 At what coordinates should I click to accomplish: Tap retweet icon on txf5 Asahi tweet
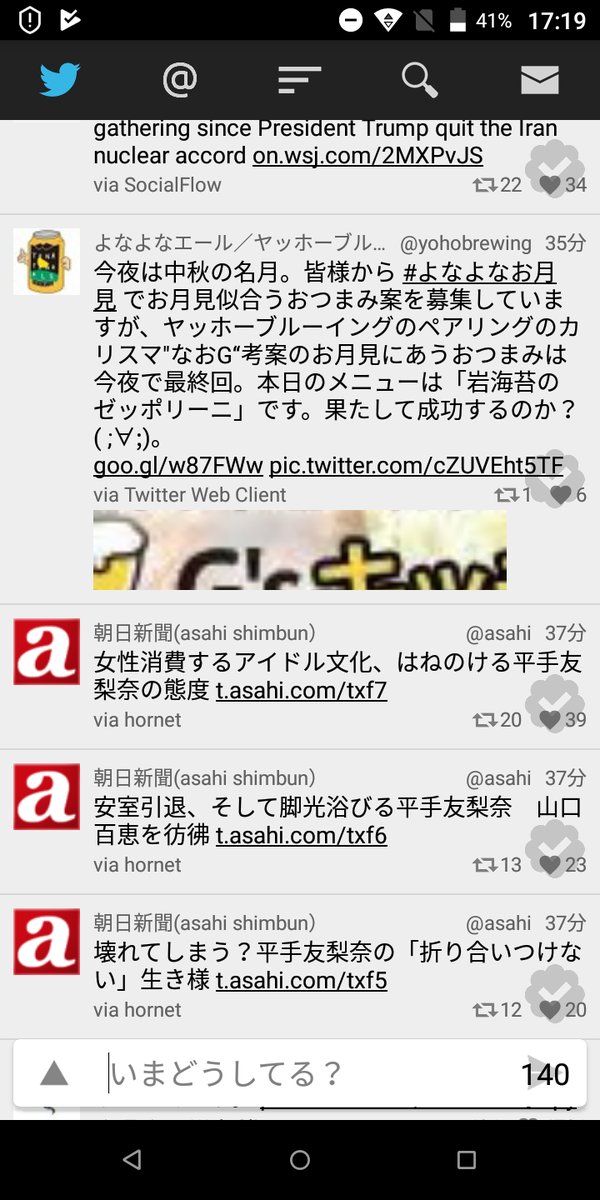click(485, 1009)
